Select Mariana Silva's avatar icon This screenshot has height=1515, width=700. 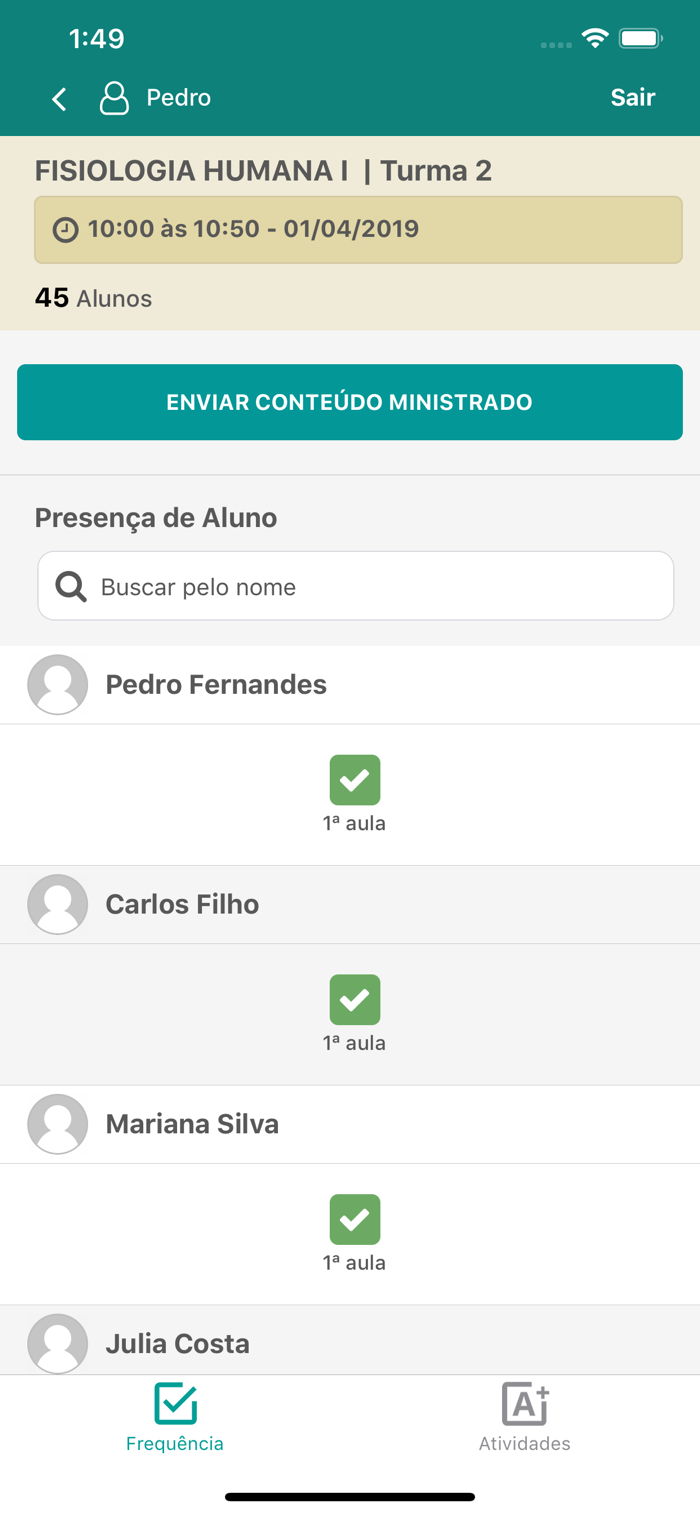click(x=57, y=1124)
